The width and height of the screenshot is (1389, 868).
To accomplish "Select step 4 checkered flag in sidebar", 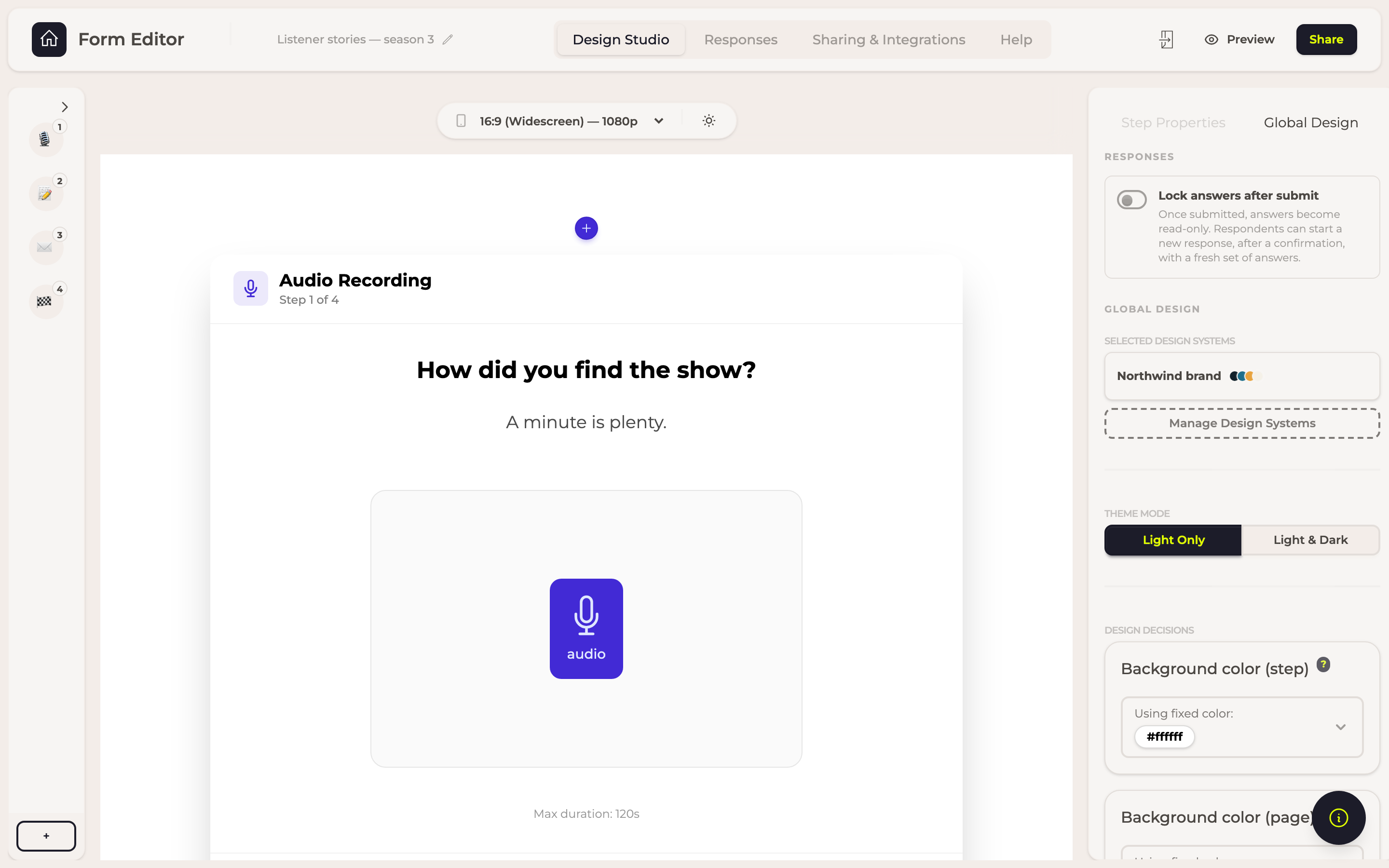I will point(45,301).
